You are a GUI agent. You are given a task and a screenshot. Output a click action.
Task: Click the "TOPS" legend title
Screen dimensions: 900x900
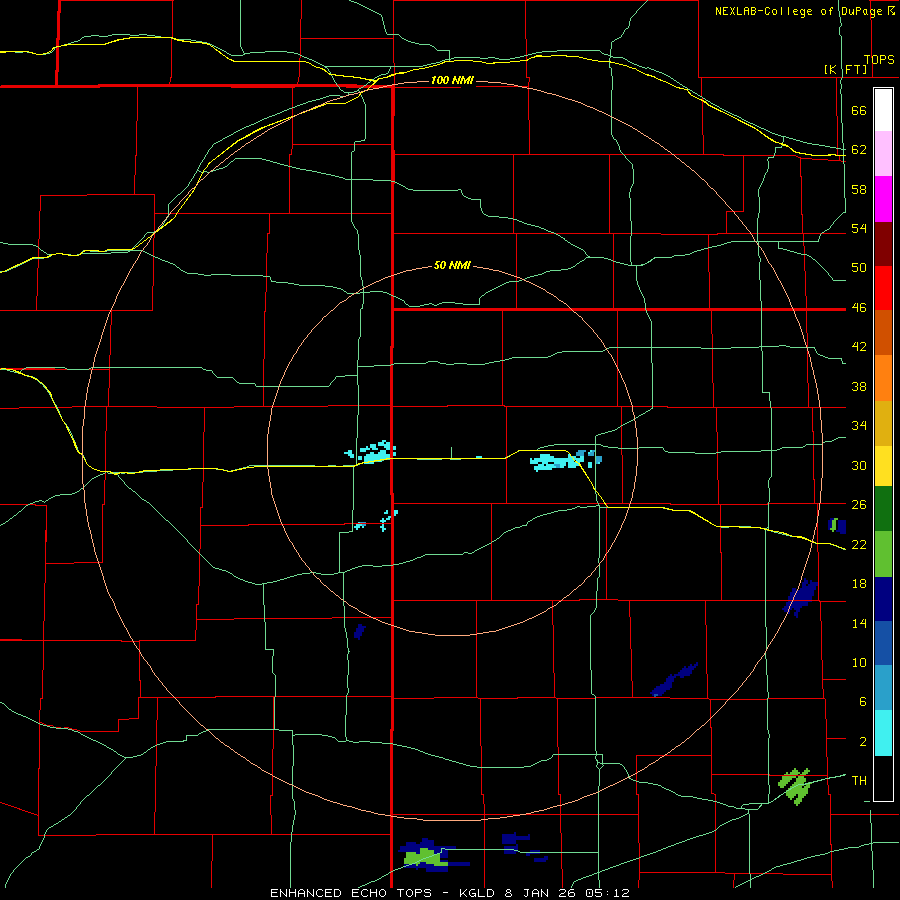pos(879,60)
